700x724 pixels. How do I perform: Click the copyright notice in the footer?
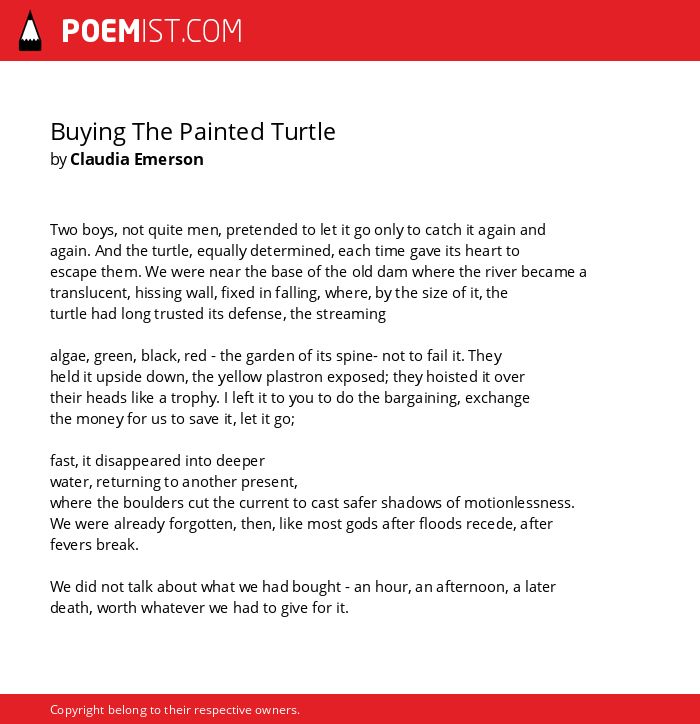pyautogui.click(x=175, y=710)
